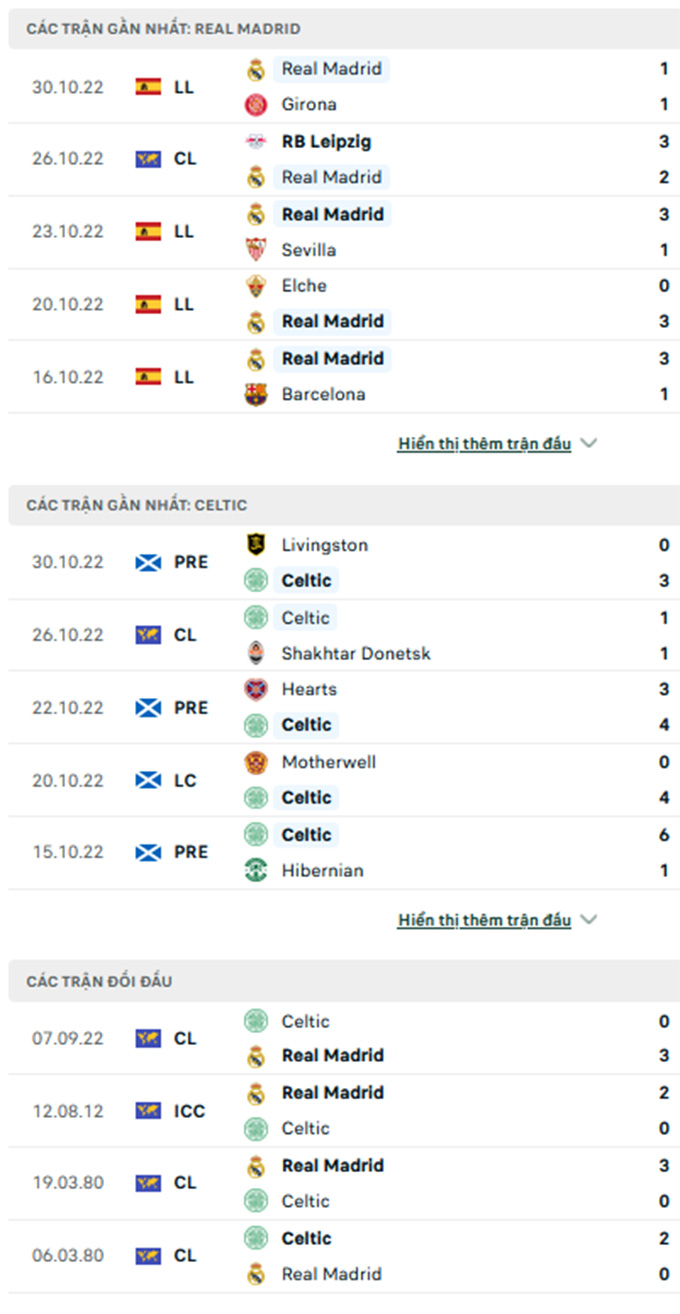Expand more Real Madrid matches via chevron
Viewport: 680px width, 1314px height.
point(588,443)
